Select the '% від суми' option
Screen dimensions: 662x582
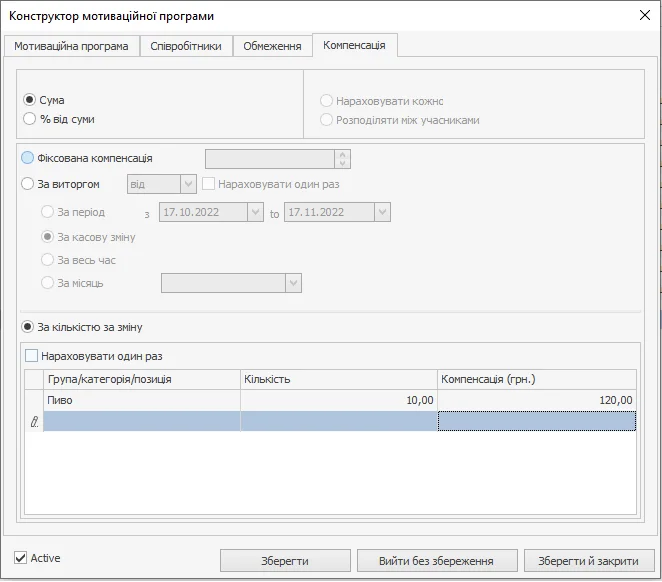pos(29,119)
